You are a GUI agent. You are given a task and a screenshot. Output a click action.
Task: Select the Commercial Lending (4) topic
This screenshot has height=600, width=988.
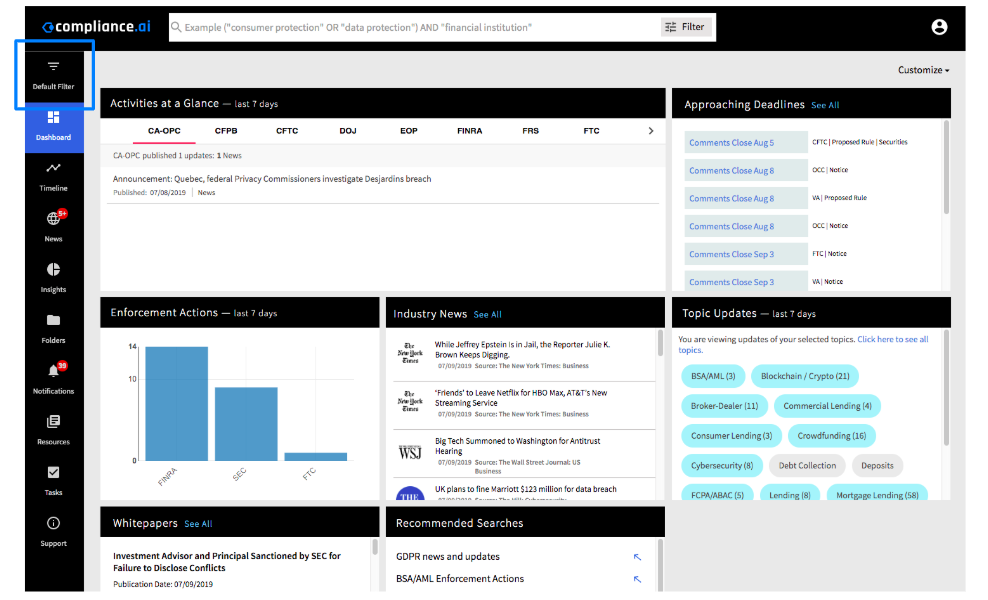[x=827, y=406]
